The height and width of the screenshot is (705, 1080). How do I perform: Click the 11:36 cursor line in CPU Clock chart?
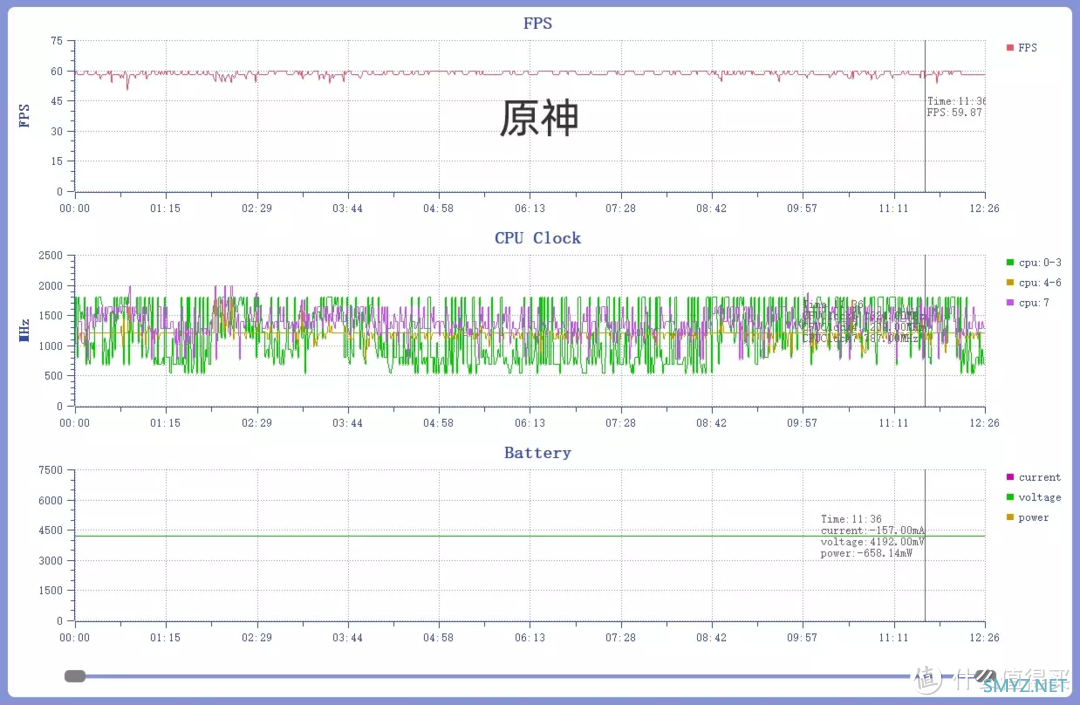[925, 330]
